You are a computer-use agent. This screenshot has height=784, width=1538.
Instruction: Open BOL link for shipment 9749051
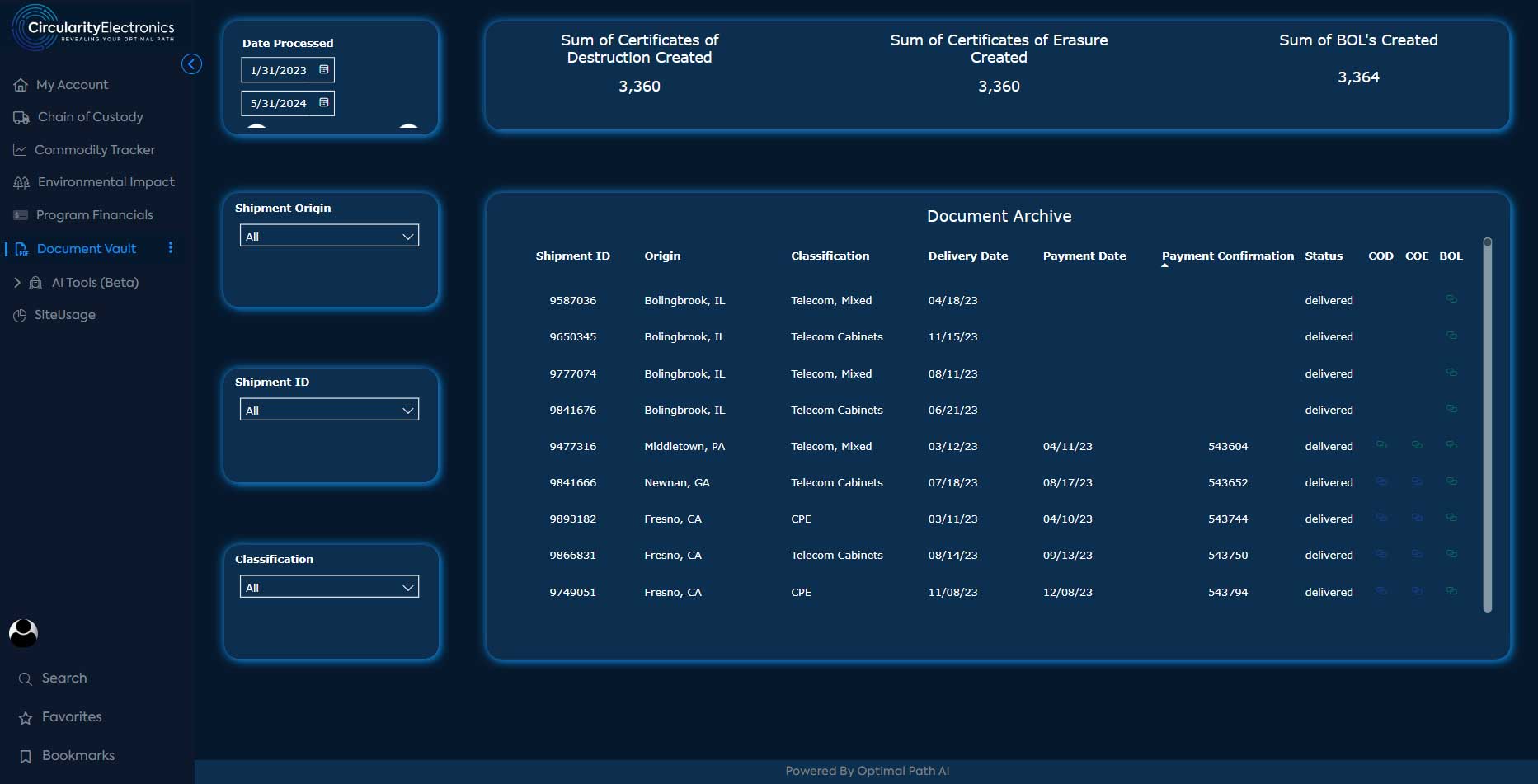tap(1451, 592)
